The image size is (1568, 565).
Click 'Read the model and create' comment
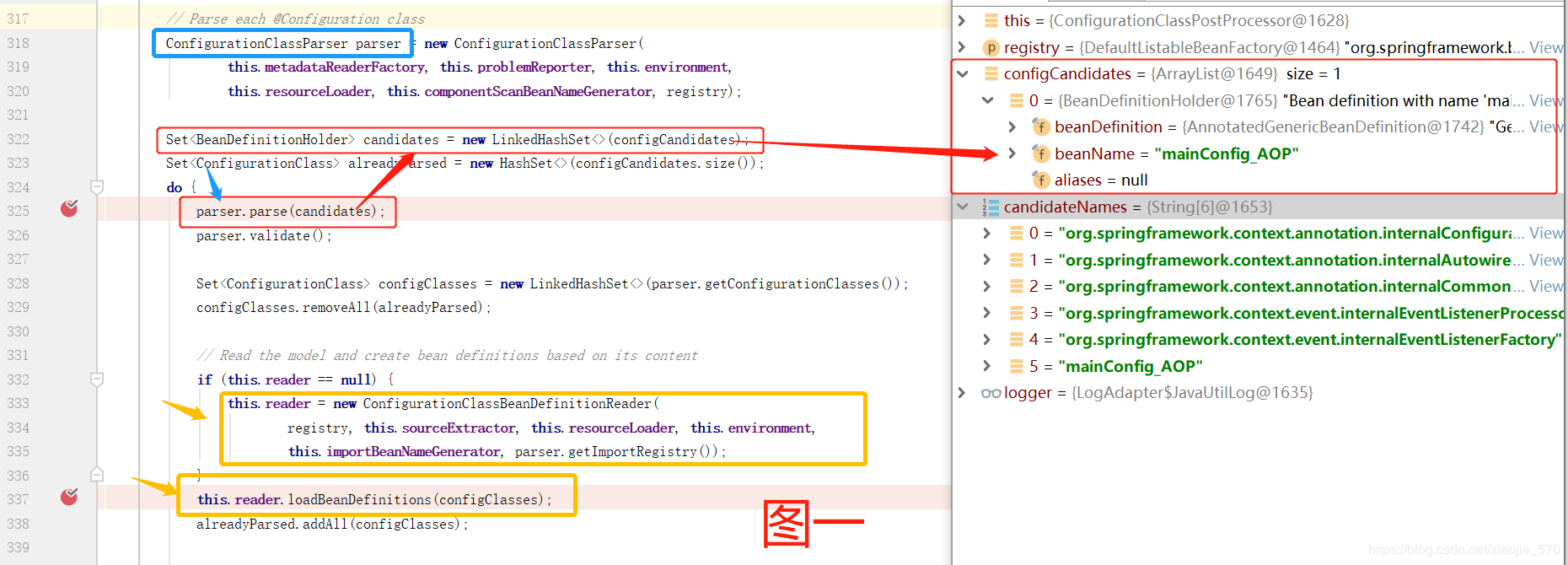tap(447, 355)
